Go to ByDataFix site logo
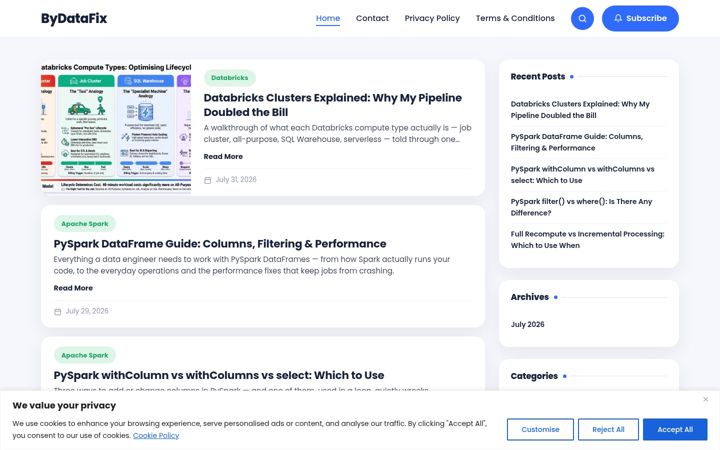 pos(74,18)
